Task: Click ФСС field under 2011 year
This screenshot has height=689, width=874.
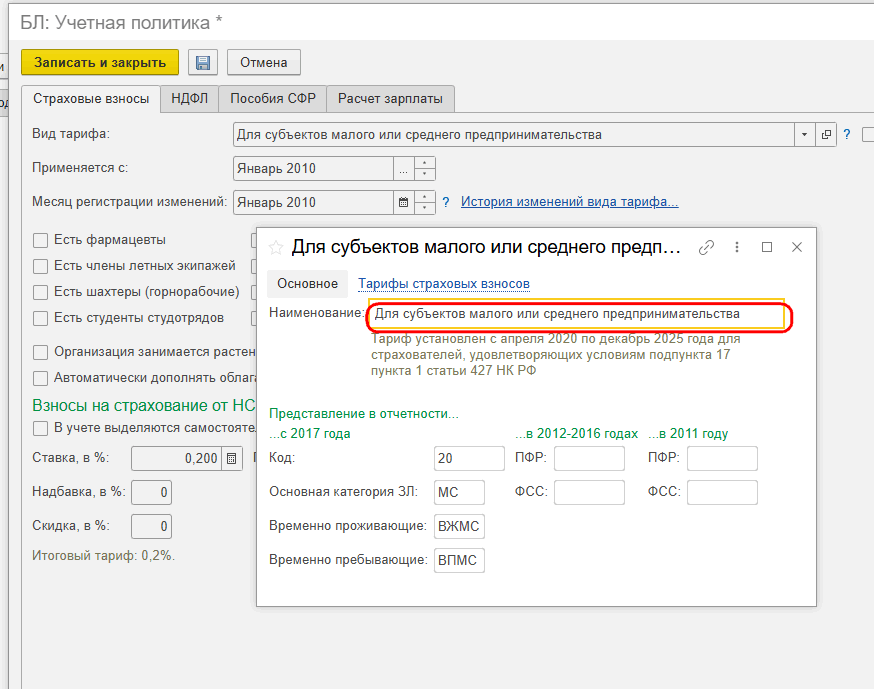Action: pos(722,492)
